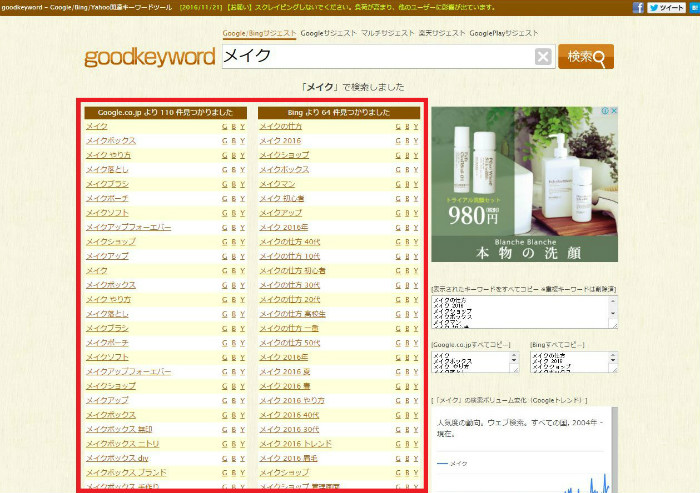Click the ad info icon on banner
This screenshot has width=700, height=493.
coord(605,111)
